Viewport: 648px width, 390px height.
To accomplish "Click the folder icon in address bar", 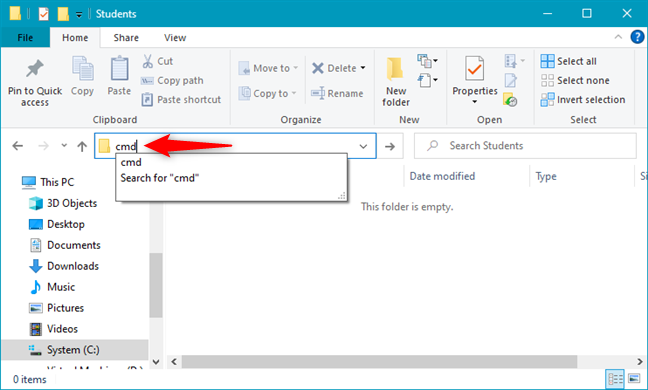I will pyautogui.click(x=104, y=146).
